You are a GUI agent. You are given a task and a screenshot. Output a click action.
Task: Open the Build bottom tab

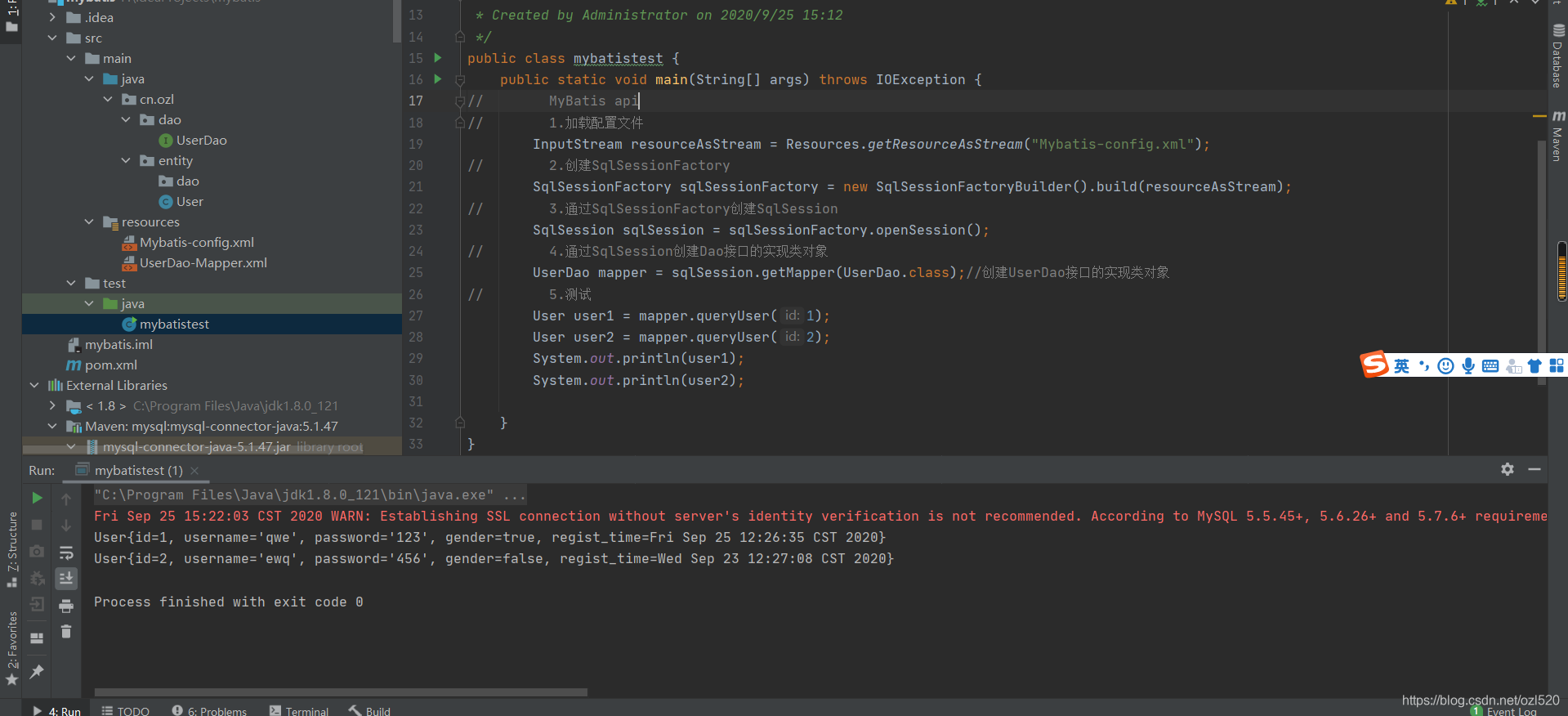pyautogui.click(x=369, y=711)
